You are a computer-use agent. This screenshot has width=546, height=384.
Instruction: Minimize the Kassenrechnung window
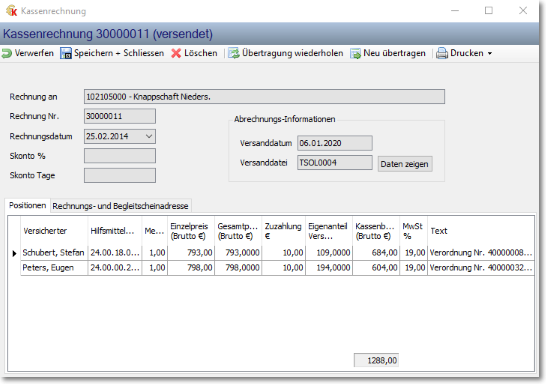(455, 10)
